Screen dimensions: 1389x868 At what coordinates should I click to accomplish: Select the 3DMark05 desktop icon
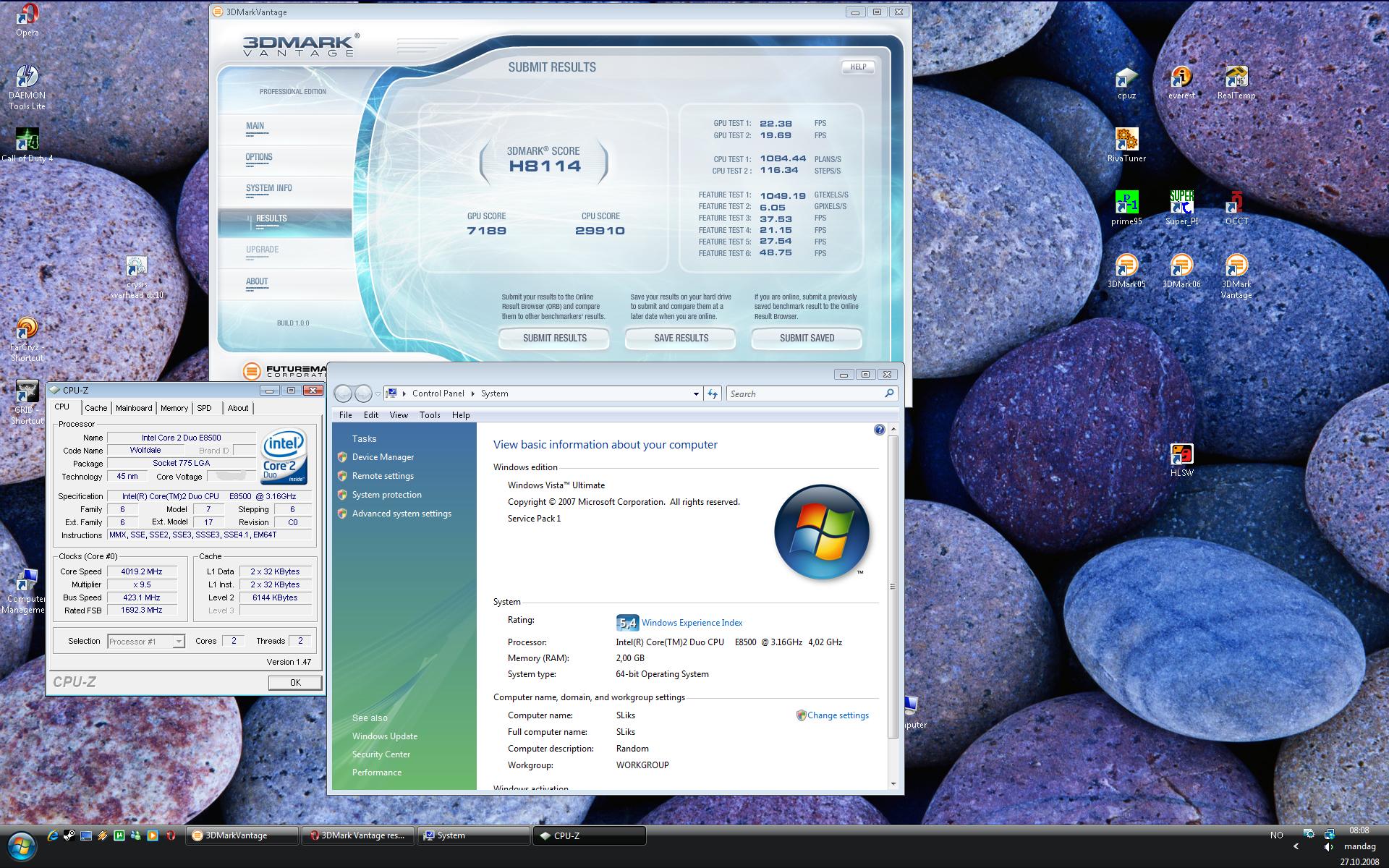[x=1126, y=271]
